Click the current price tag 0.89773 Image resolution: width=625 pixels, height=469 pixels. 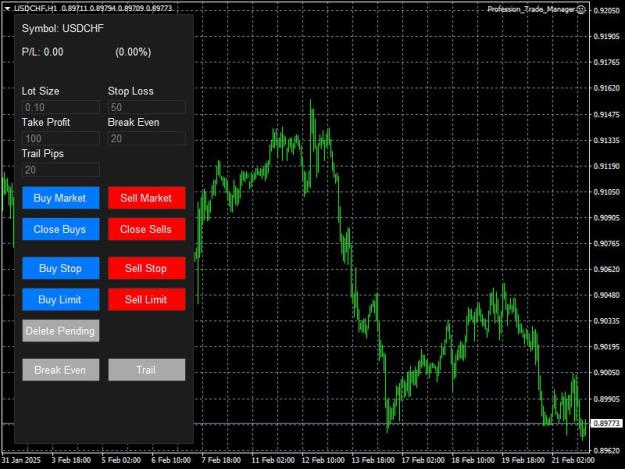606,423
